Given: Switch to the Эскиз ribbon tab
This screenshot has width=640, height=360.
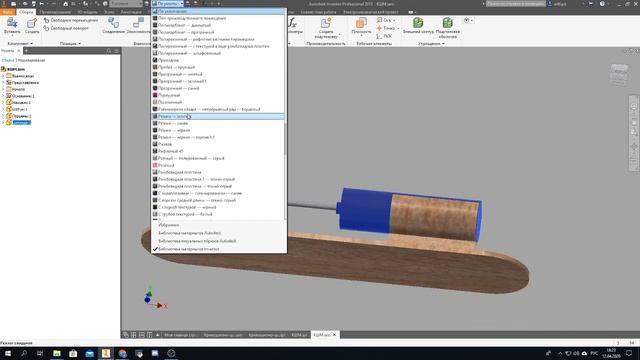Looking at the screenshot, I should point(109,12).
